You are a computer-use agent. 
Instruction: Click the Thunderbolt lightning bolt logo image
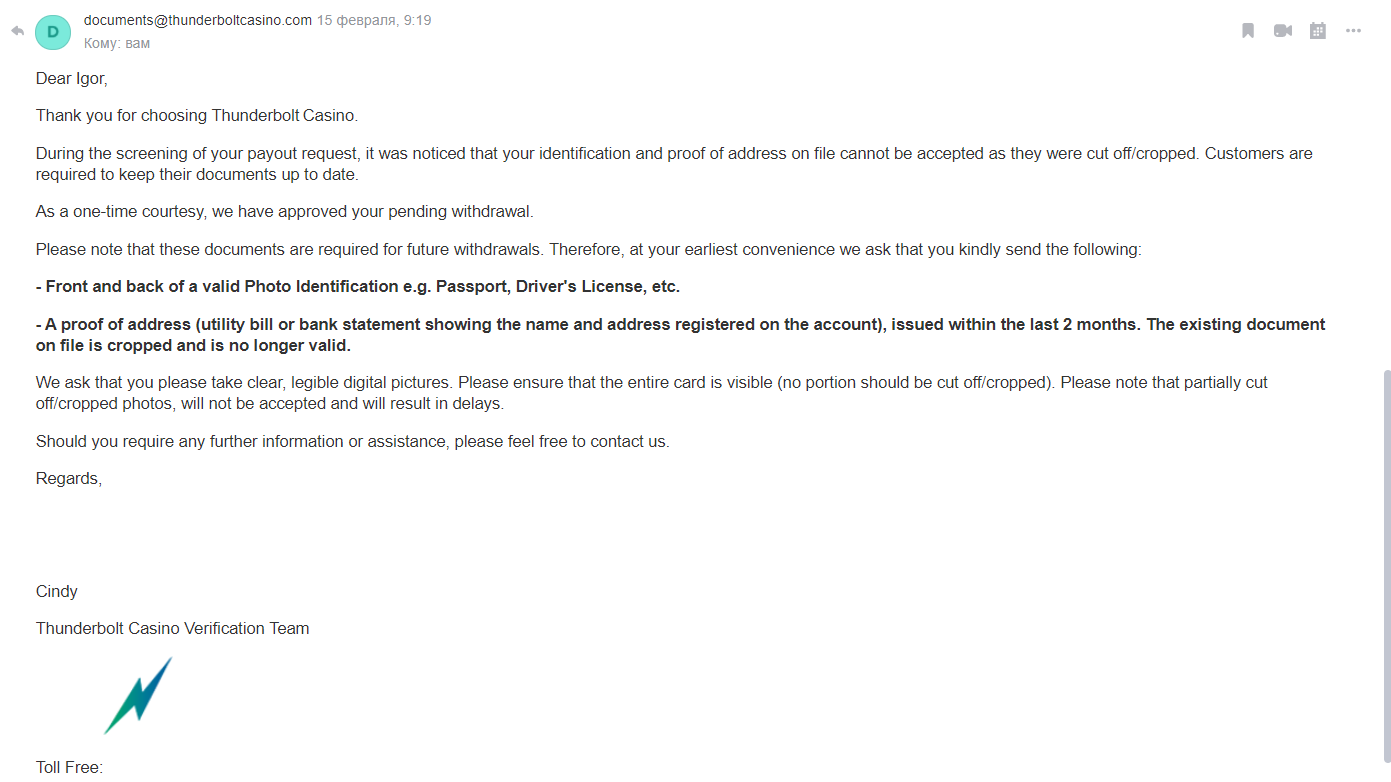coord(138,696)
